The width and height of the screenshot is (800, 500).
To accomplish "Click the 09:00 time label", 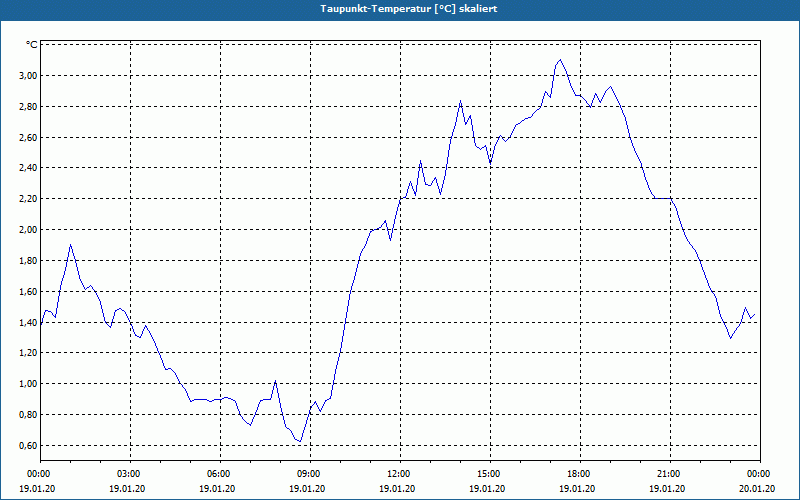I will coord(308,474).
